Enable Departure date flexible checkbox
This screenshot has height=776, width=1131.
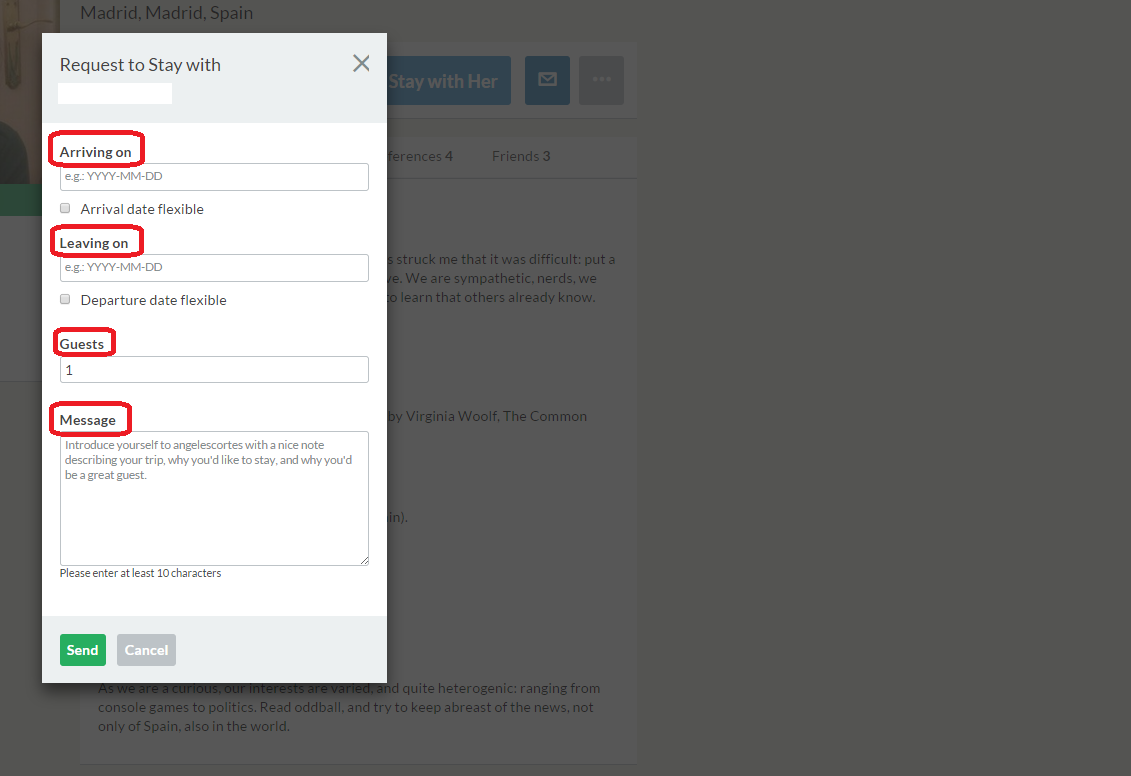[x=65, y=299]
